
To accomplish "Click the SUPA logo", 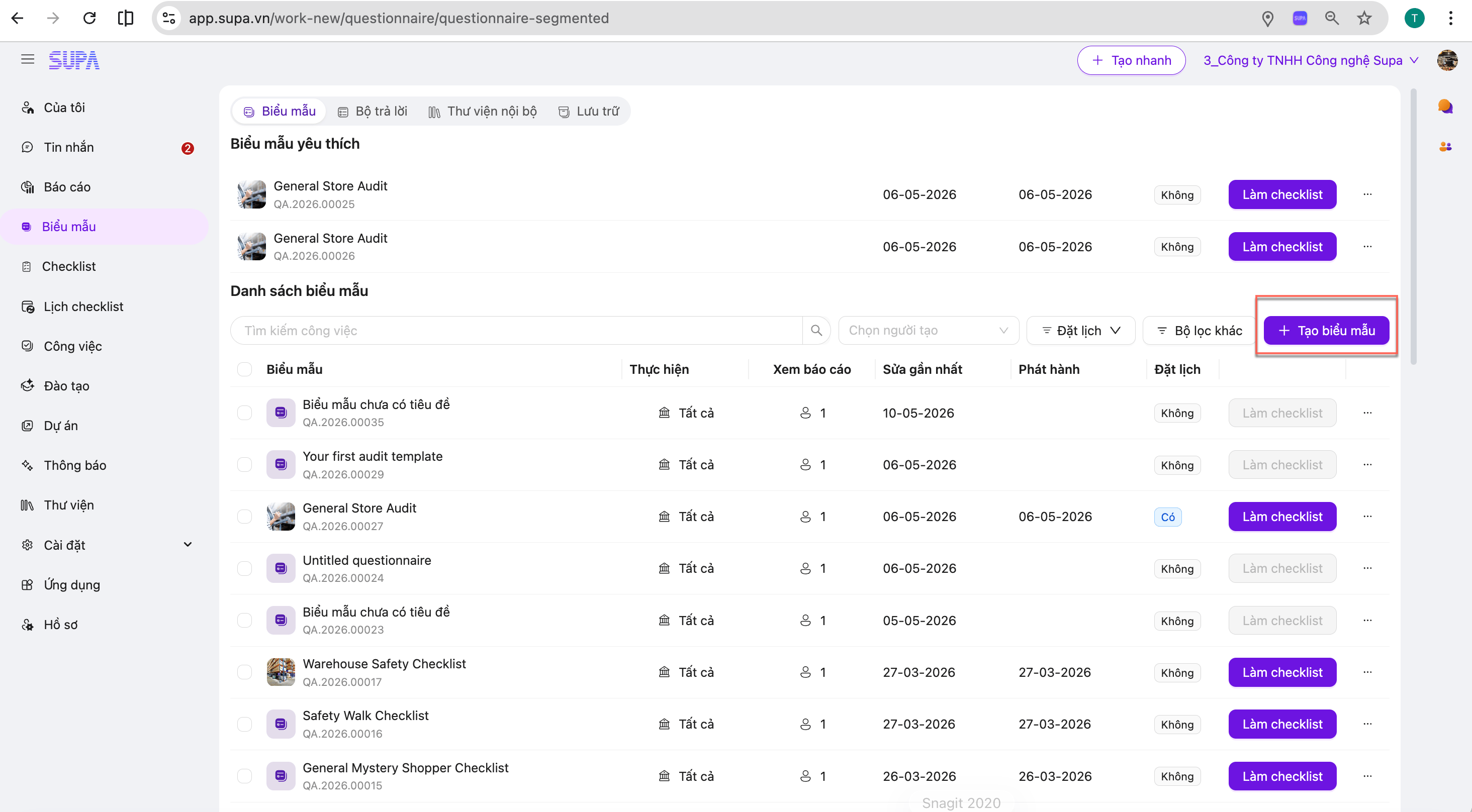I will point(74,60).
